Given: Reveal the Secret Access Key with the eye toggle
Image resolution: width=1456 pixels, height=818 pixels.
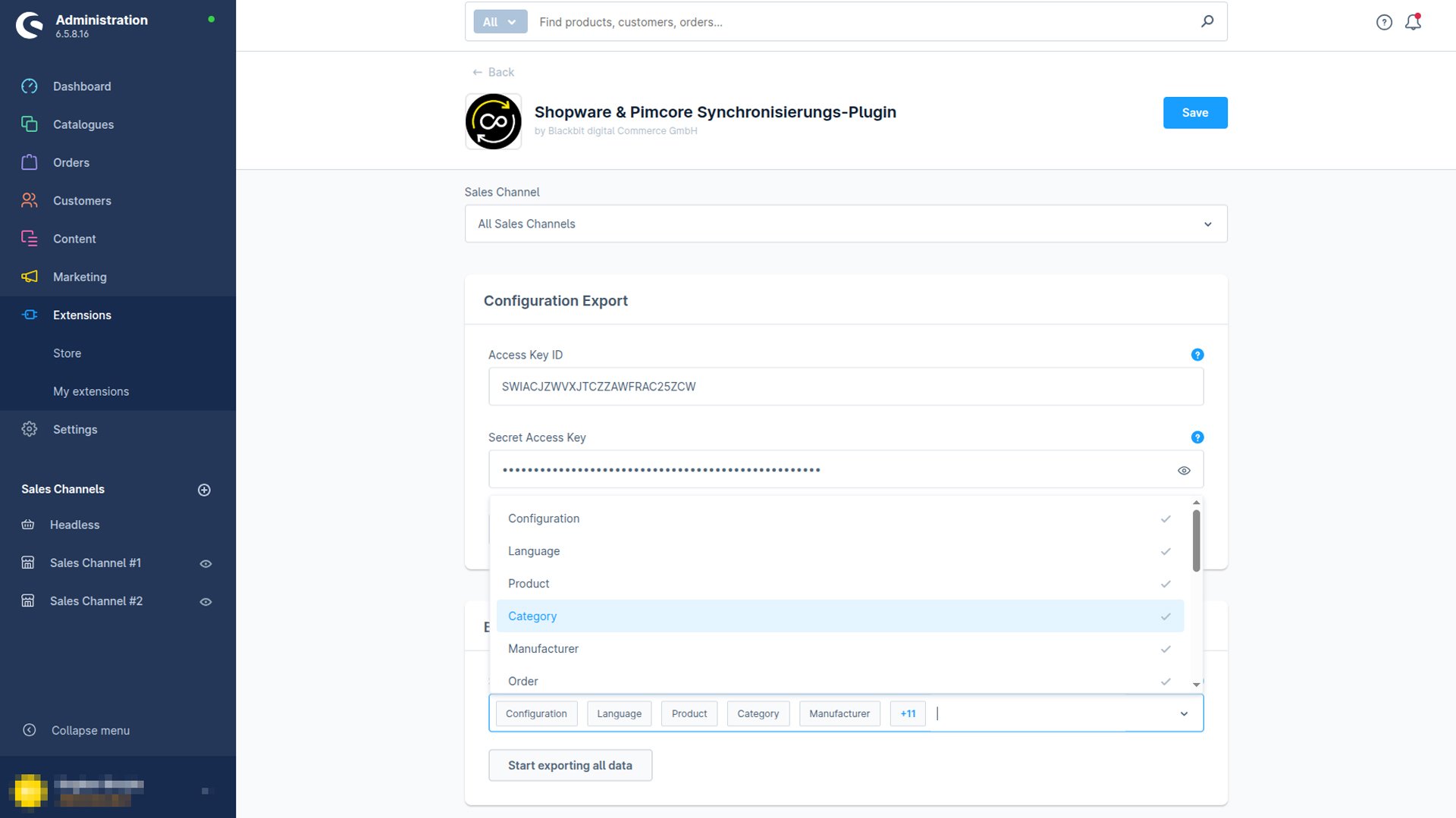Looking at the screenshot, I should pyautogui.click(x=1184, y=470).
